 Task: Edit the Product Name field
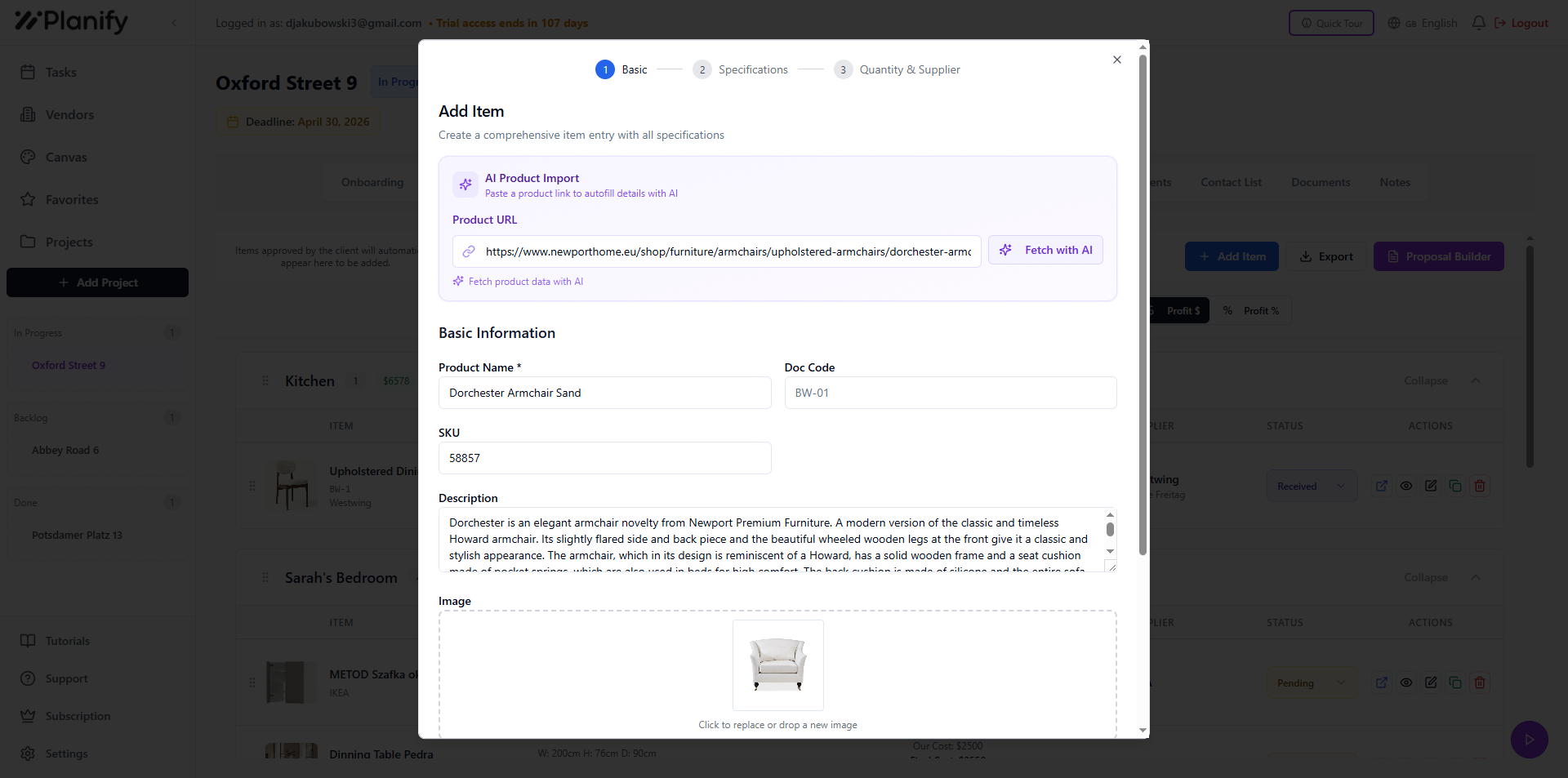(x=604, y=393)
